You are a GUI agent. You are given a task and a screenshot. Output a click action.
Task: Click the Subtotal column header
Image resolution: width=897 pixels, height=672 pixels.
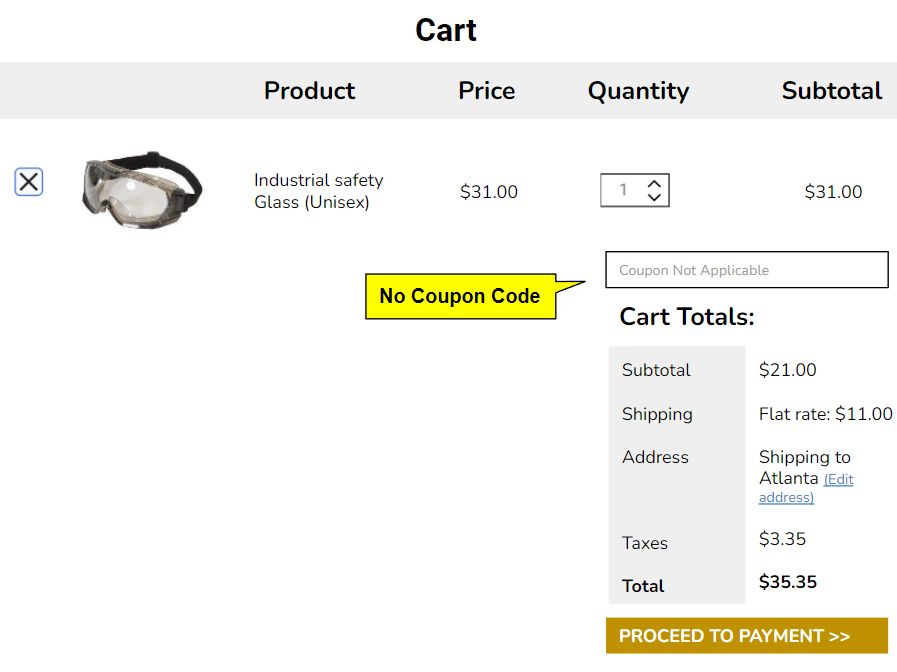pos(831,91)
